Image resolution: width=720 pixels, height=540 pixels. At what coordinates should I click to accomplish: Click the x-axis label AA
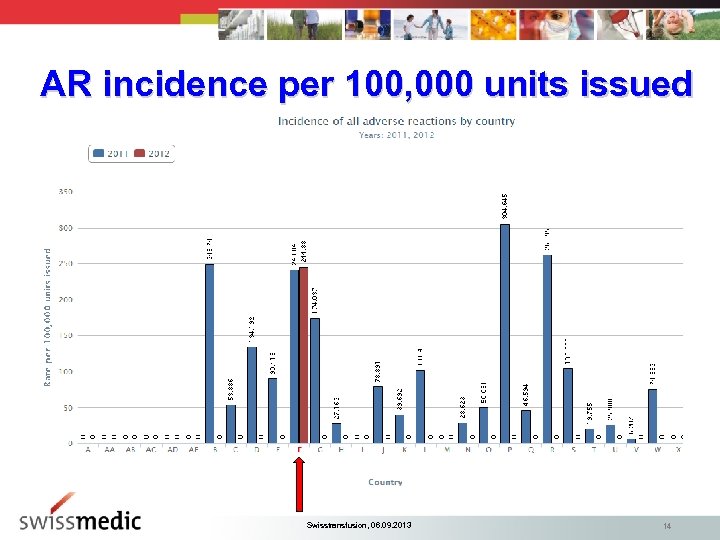[109, 450]
